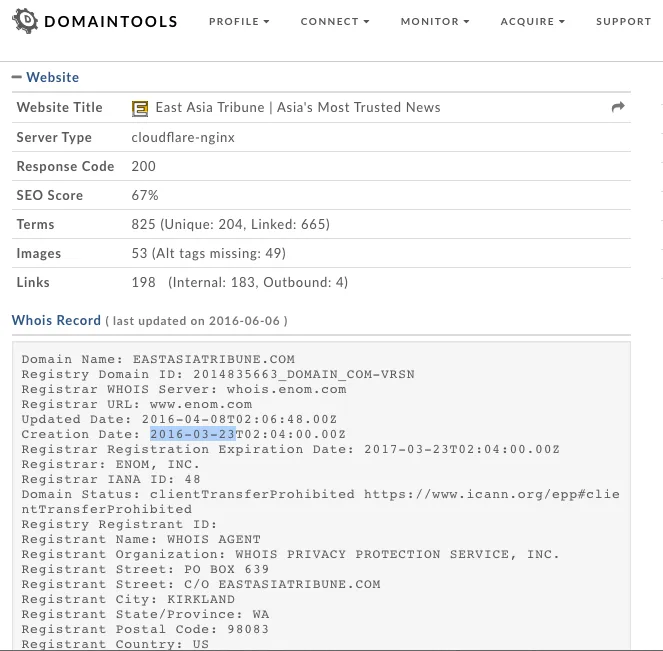The width and height of the screenshot is (663, 651).
Task: Open the Connect dropdown menu
Action: pyautogui.click(x=335, y=22)
